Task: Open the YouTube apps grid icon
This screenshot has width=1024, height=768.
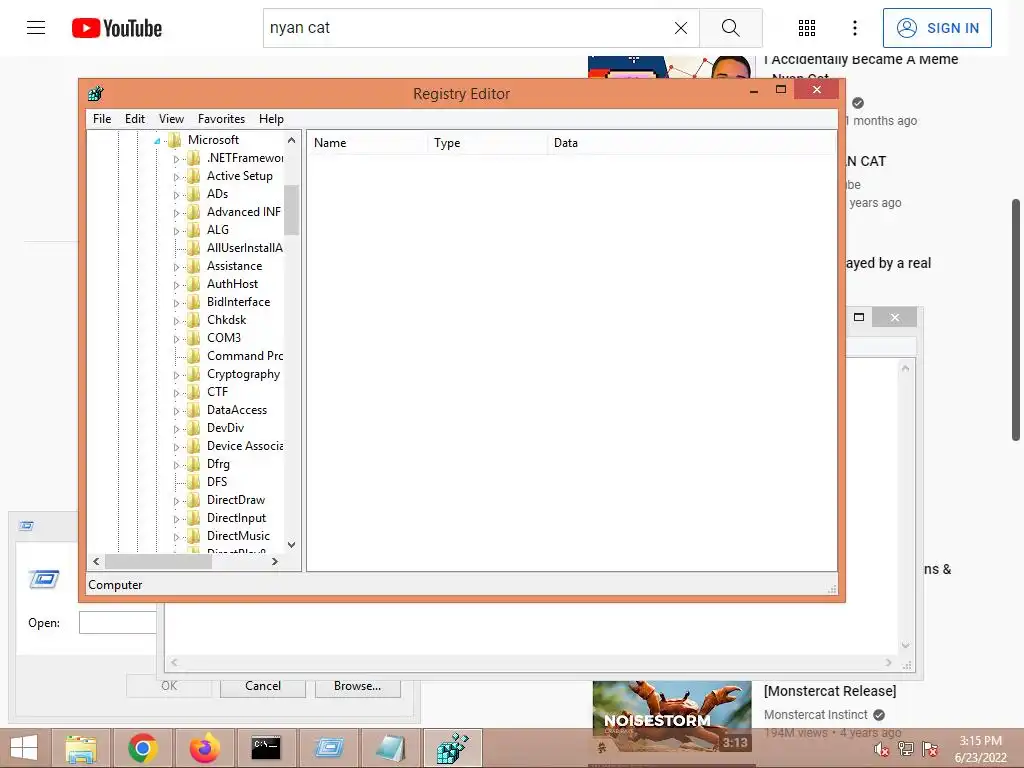Action: tap(807, 27)
